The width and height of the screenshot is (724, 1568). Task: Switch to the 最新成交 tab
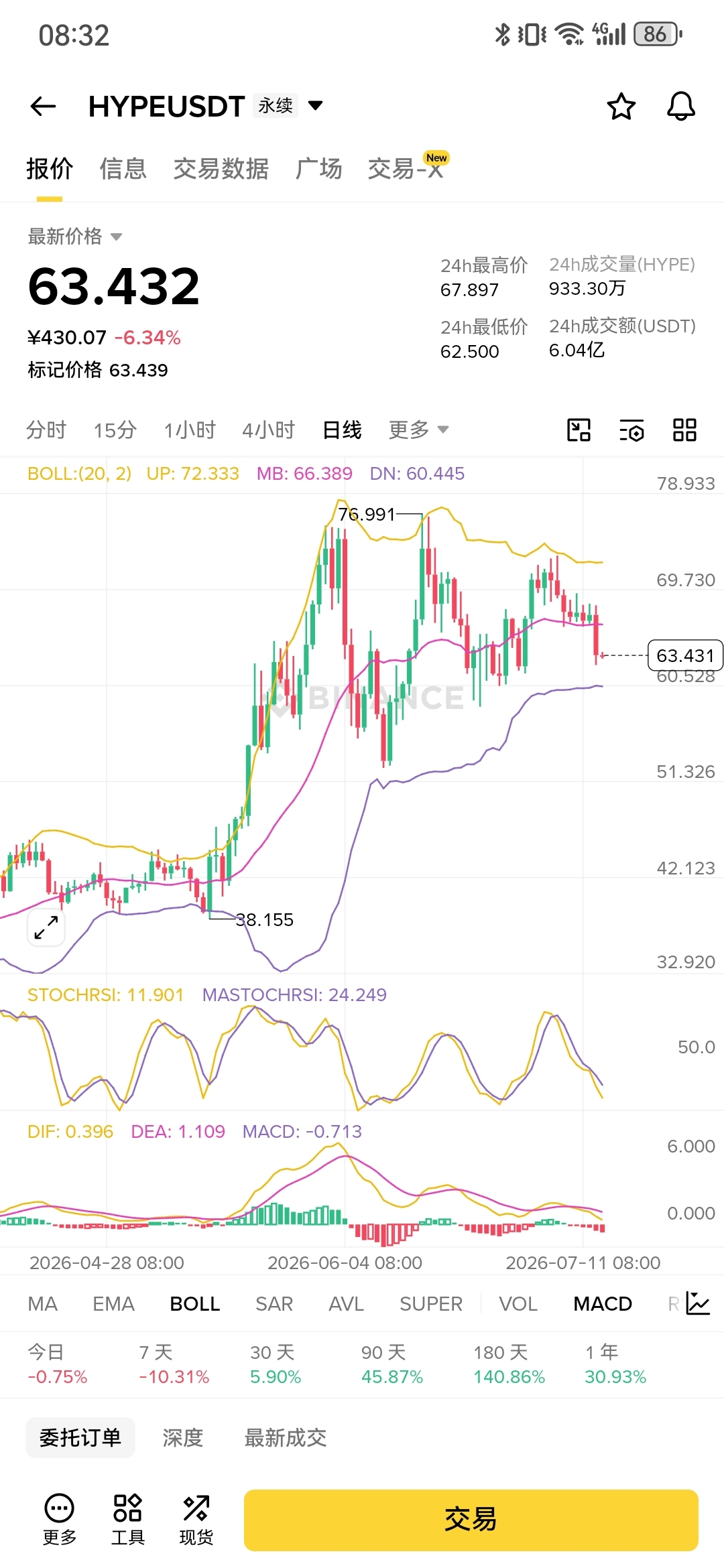(285, 1437)
